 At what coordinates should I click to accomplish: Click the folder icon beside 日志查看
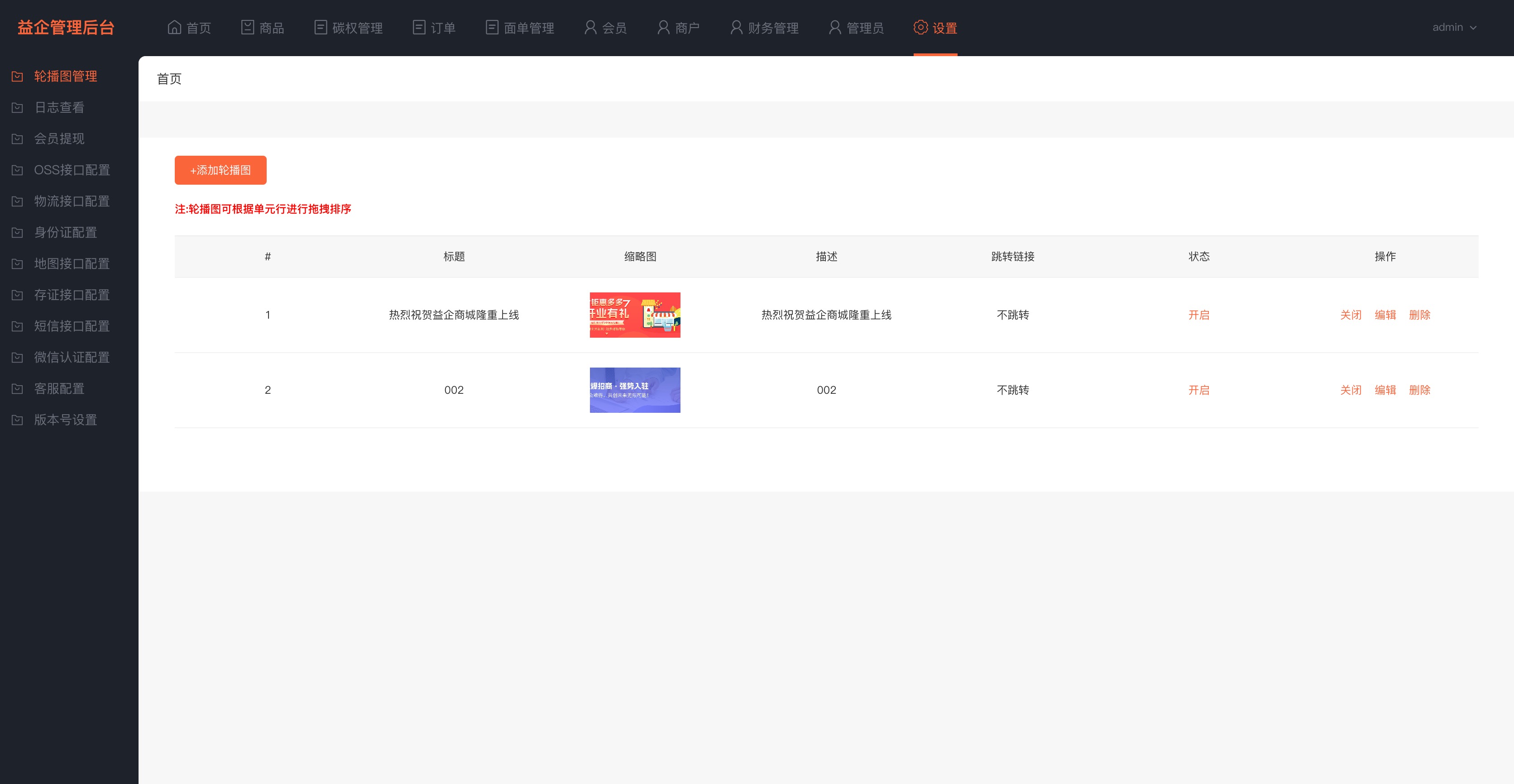pyautogui.click(x=18, y=108)
